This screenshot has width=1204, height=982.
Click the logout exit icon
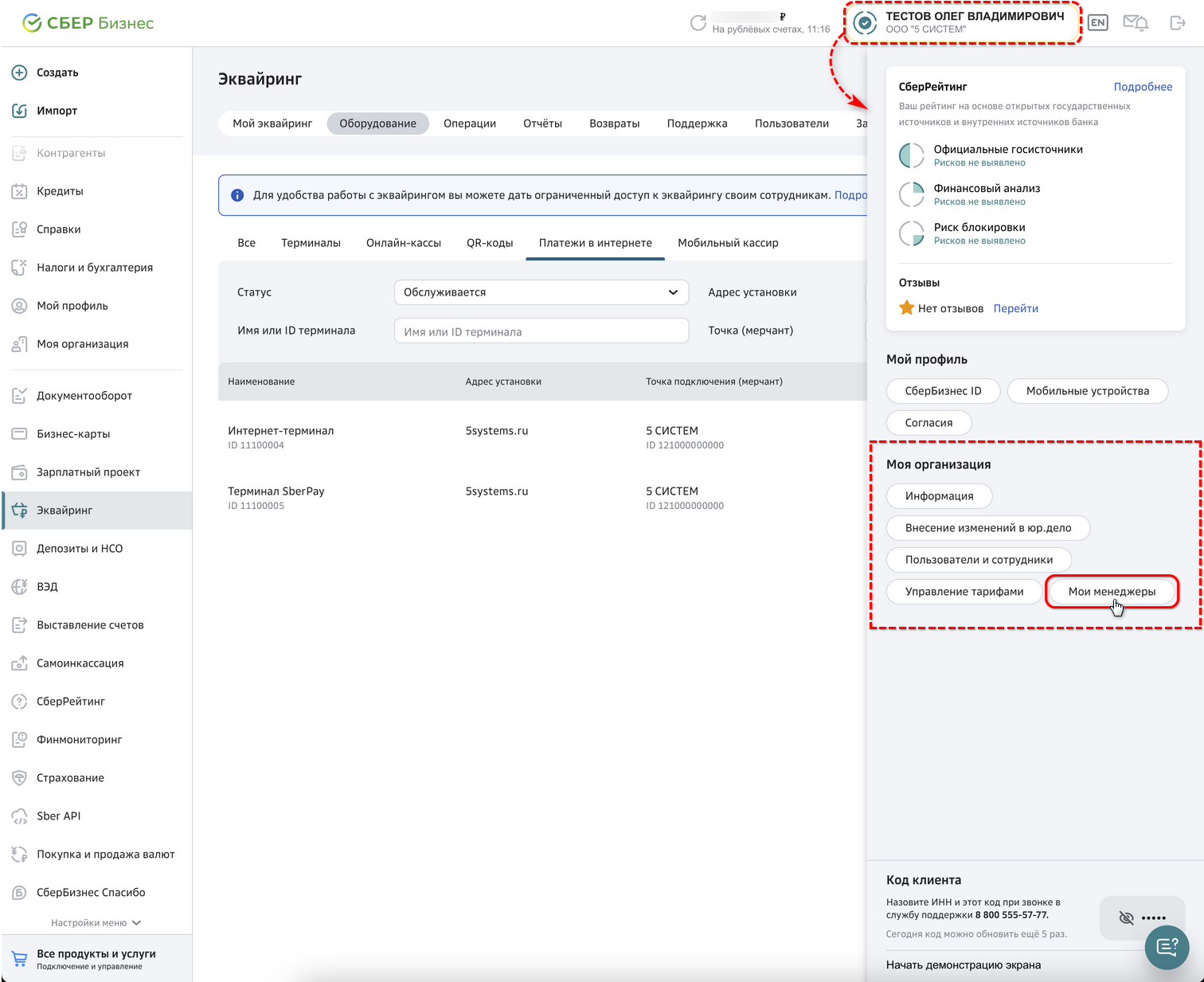(1178, 23)
